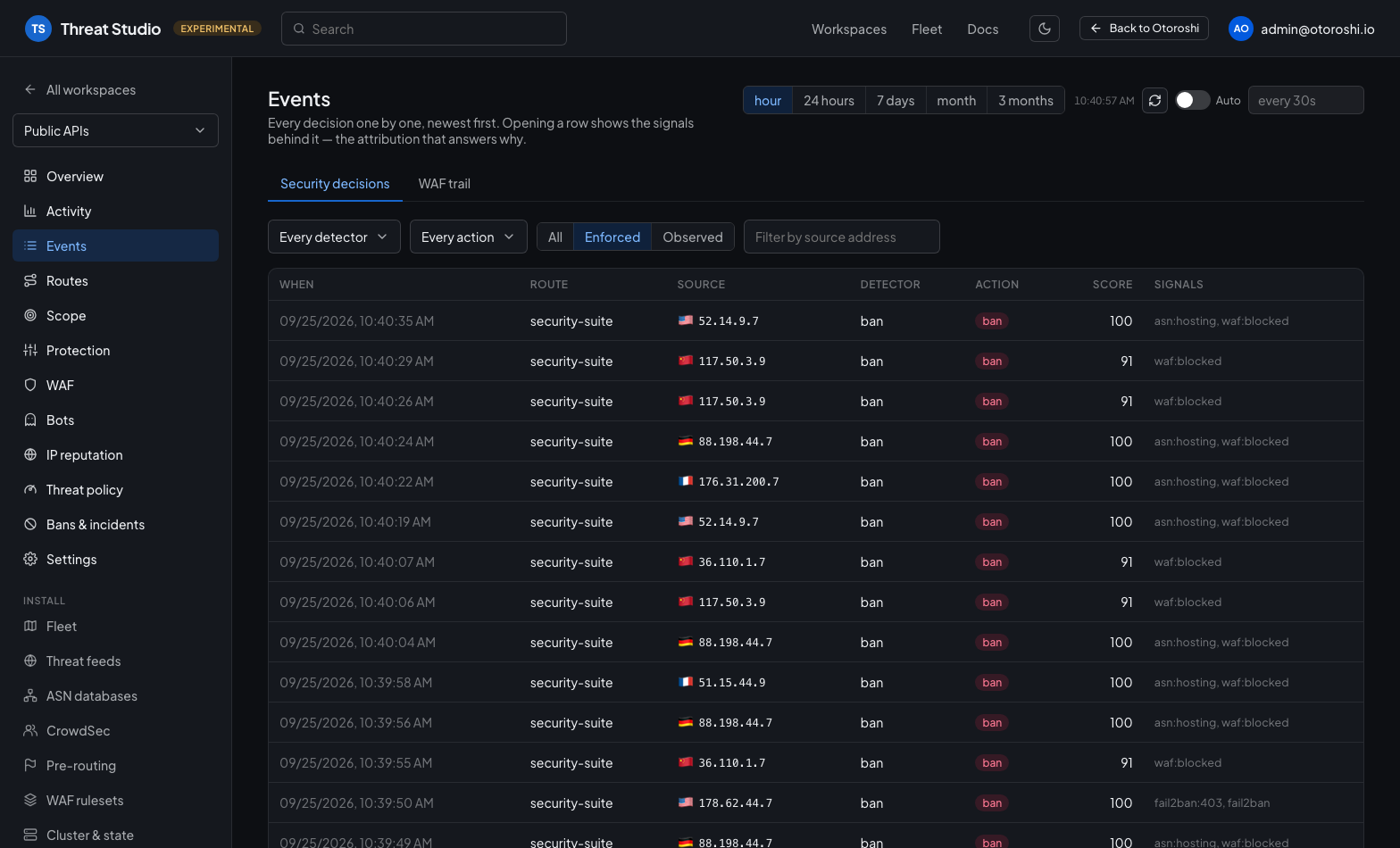Viewport: 1400px width, 848px height.
Task: Click the Bots icon in sidebar
Action: pyautogui.click(x=30, y=420)
